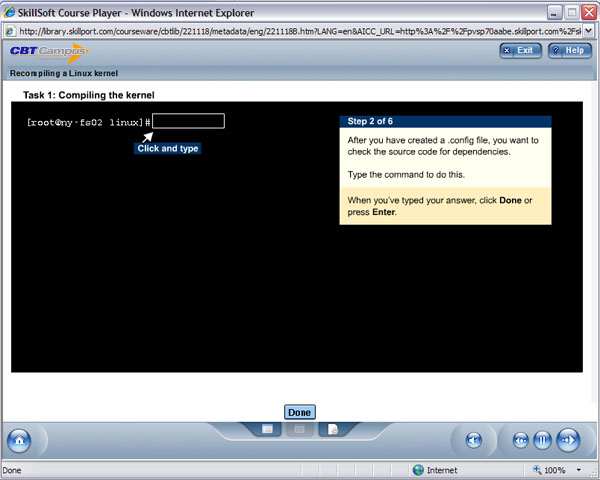Click the address bar URL
The image size is (600, 480).
tap(300, 30)
